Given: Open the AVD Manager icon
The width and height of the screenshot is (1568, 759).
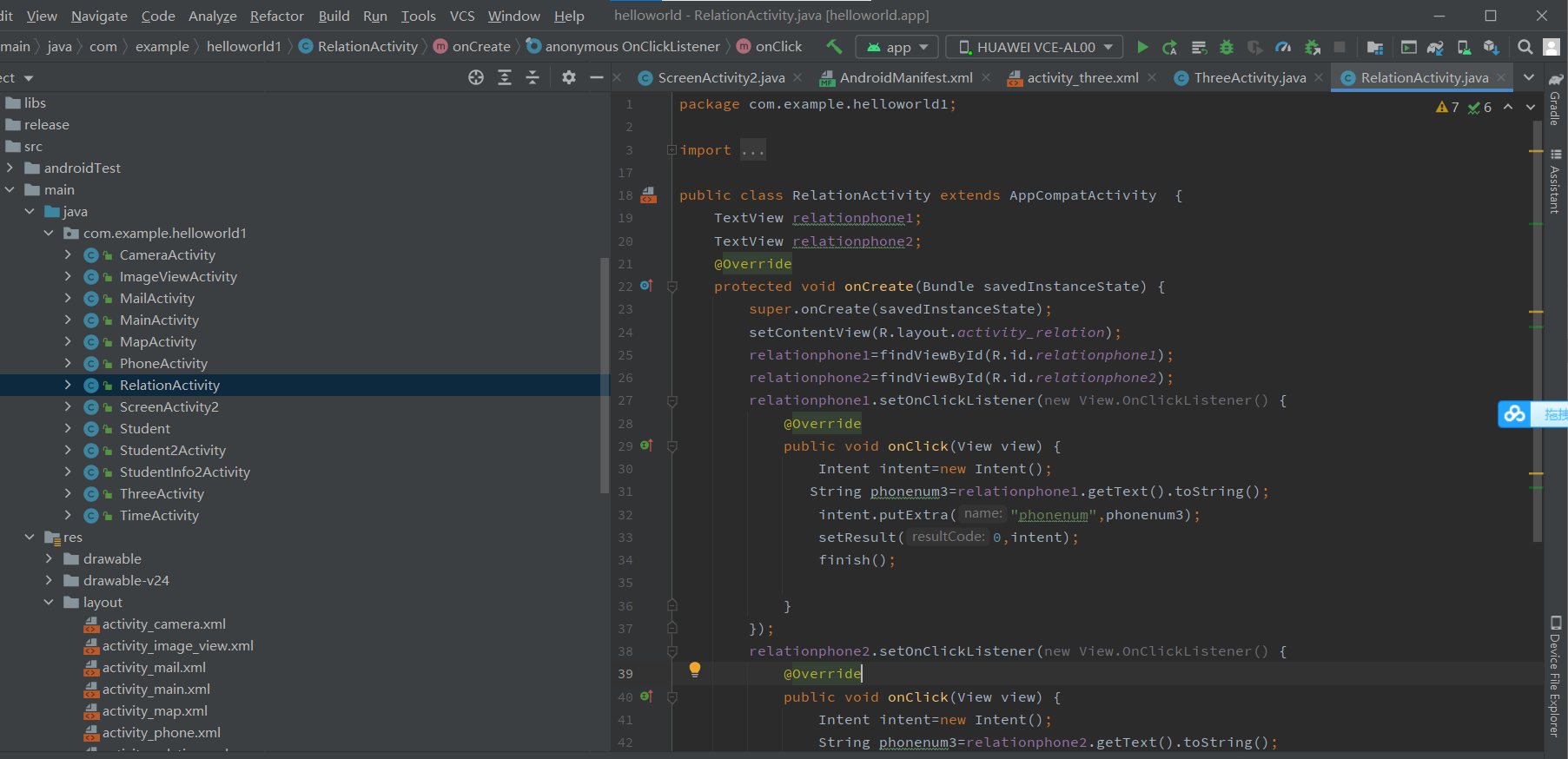Looking at the screenshot, I should [x=1464, y=47].
